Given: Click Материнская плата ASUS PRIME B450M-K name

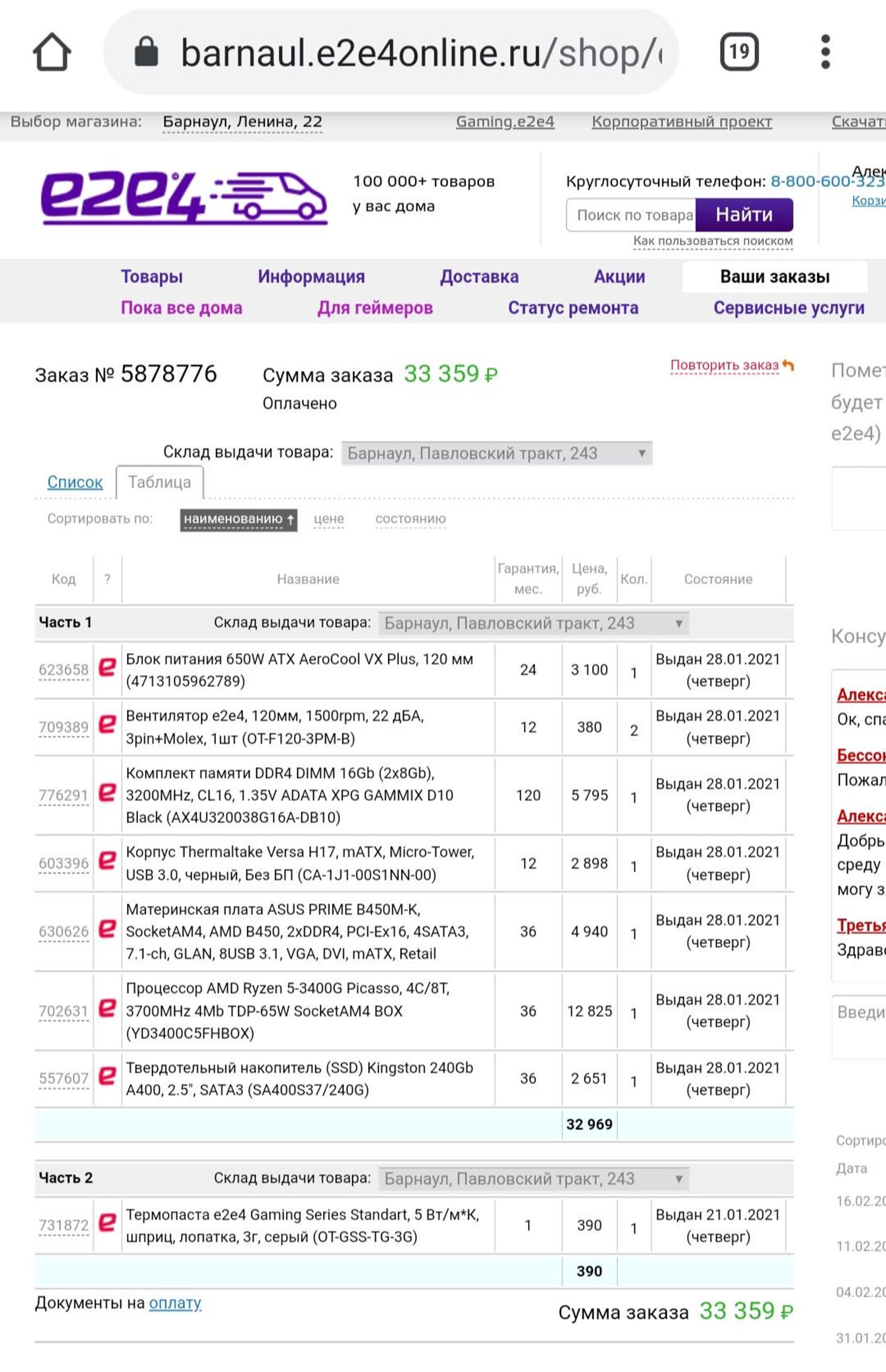Looking at the screenshot, I should (x=297, y=931).
